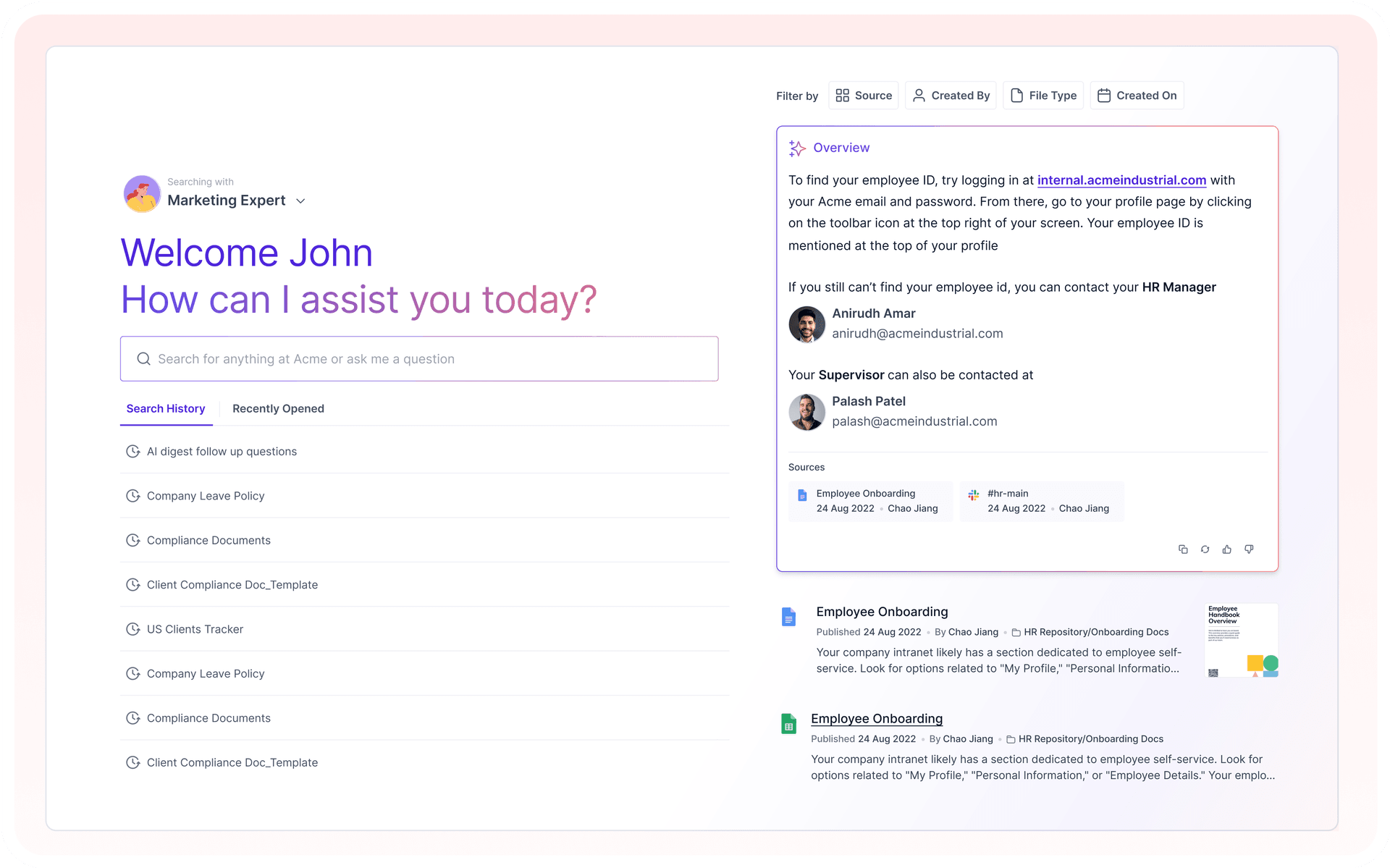Click the share icon on overview card

pyautogui.click(x=1183, y=548)
